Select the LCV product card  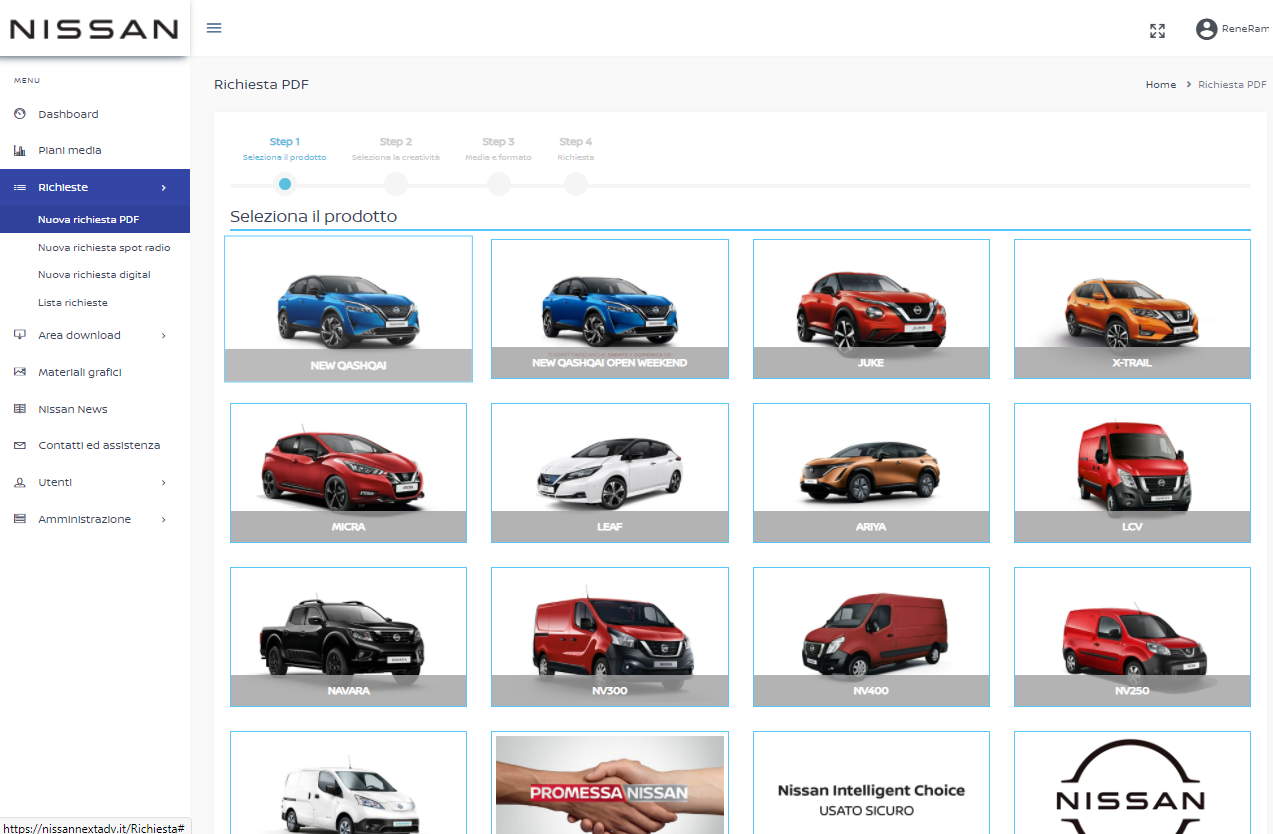pyautogui.click(x=1132, y=473)
